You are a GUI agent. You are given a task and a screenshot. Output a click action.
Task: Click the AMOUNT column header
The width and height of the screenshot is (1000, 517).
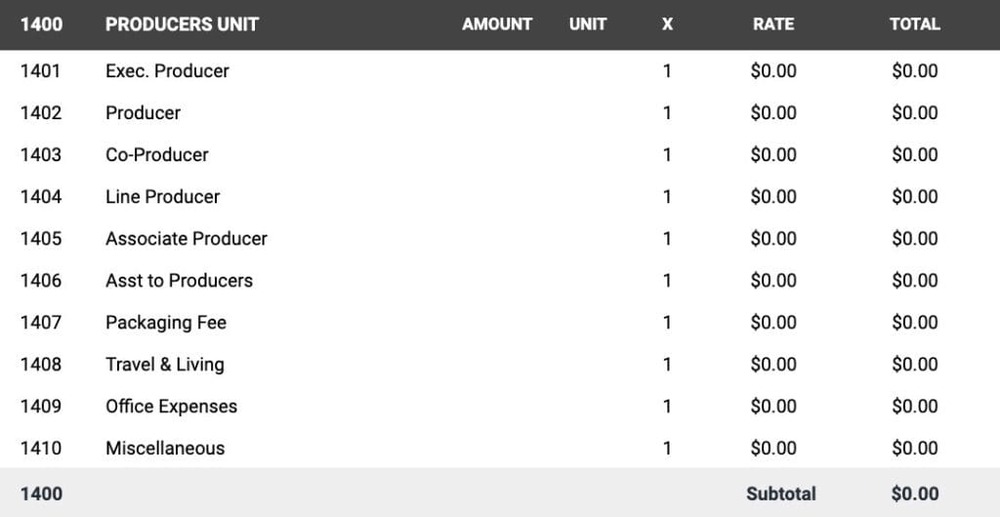[x=497, y=24]
